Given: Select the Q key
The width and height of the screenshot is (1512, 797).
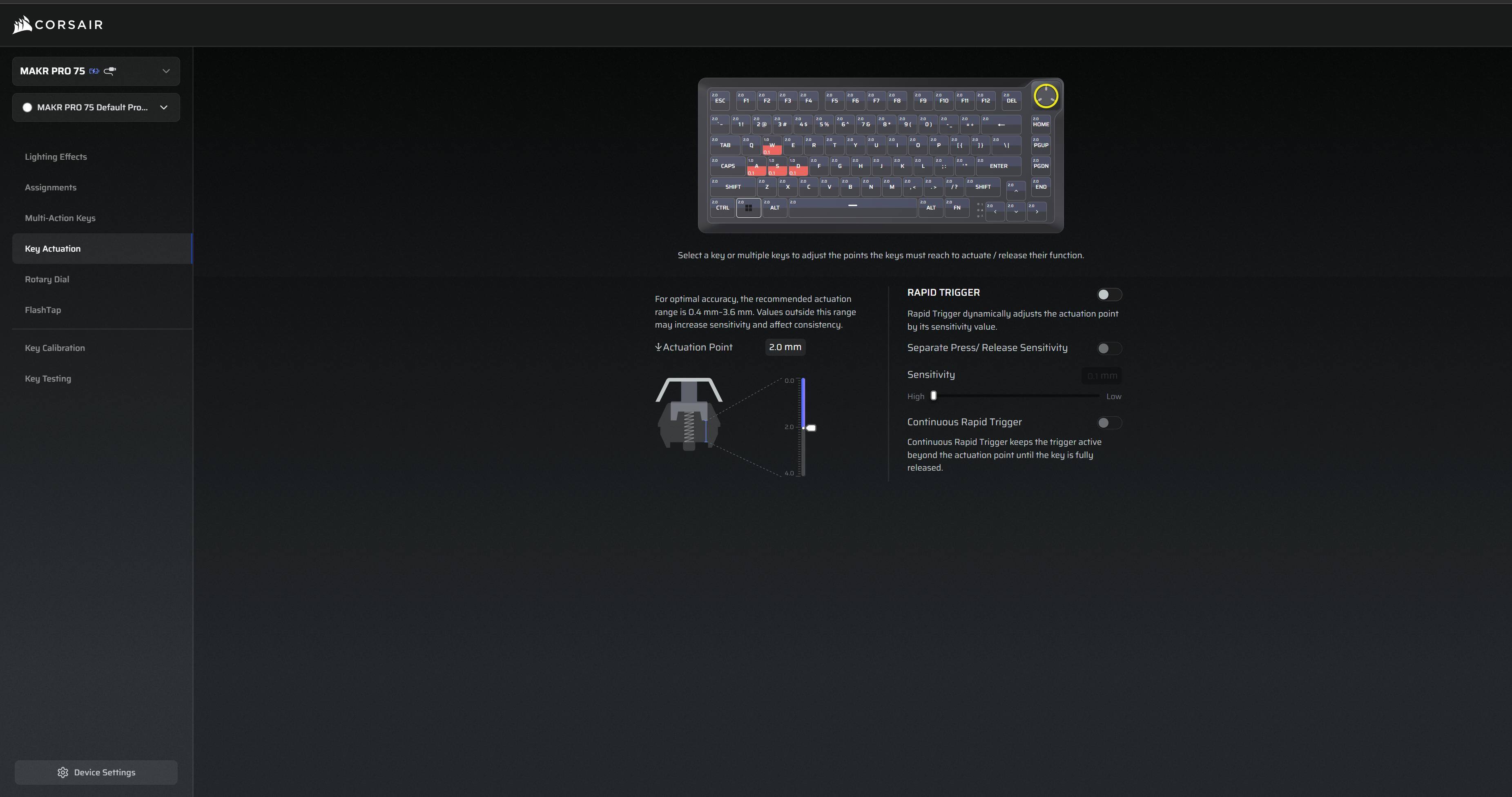Looking at the screenshot, I should (x=751, y=145).
